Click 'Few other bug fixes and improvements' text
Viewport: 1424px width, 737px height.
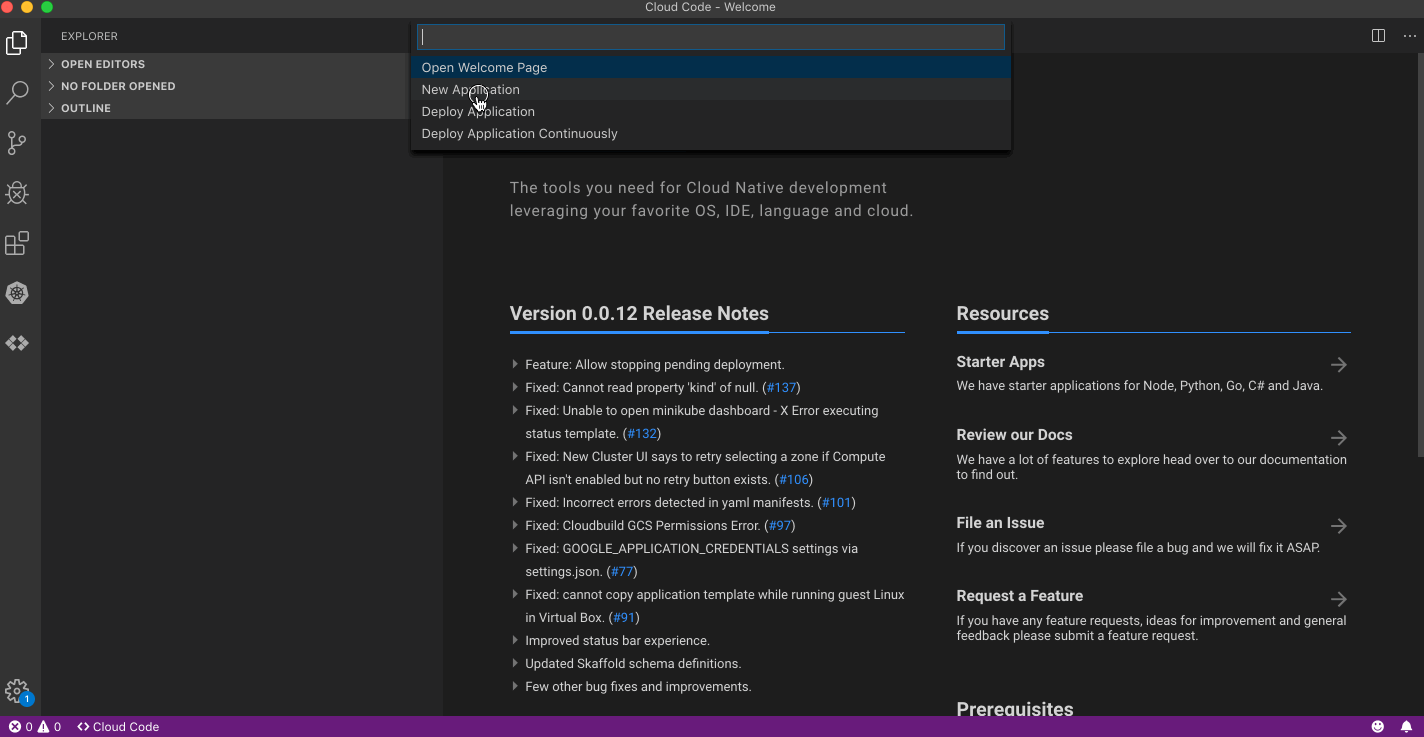tap(638, 687)
